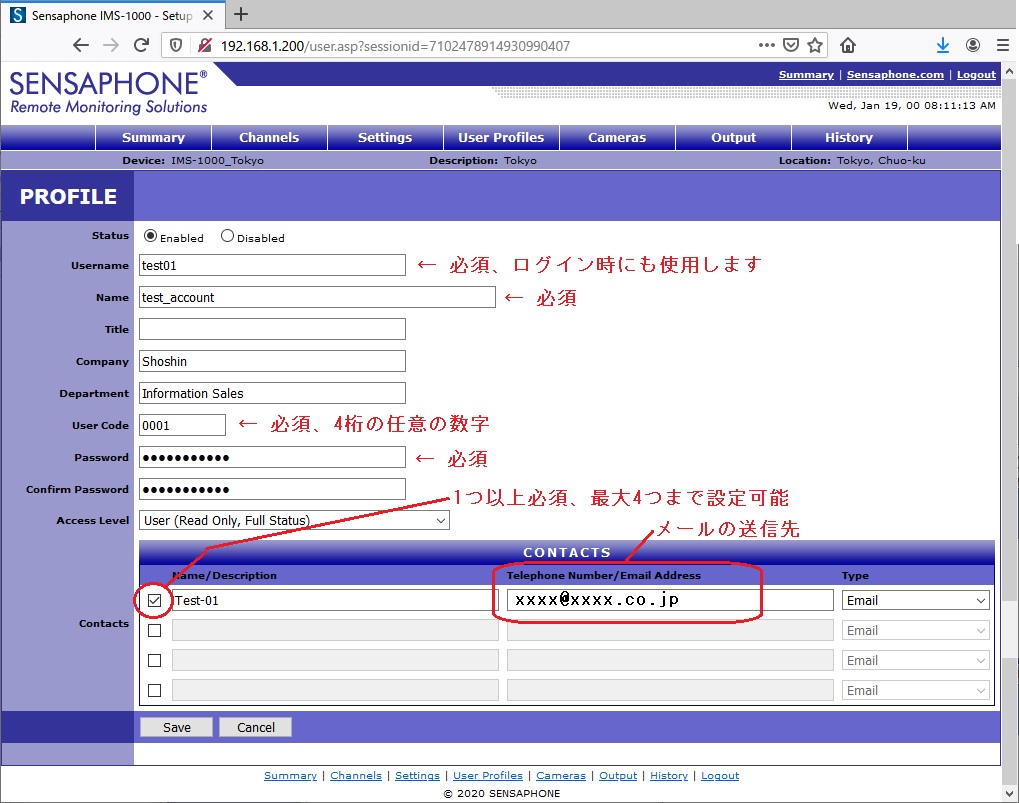
Task: Bookmark this page with the star icon
Action: click(815, 45)
